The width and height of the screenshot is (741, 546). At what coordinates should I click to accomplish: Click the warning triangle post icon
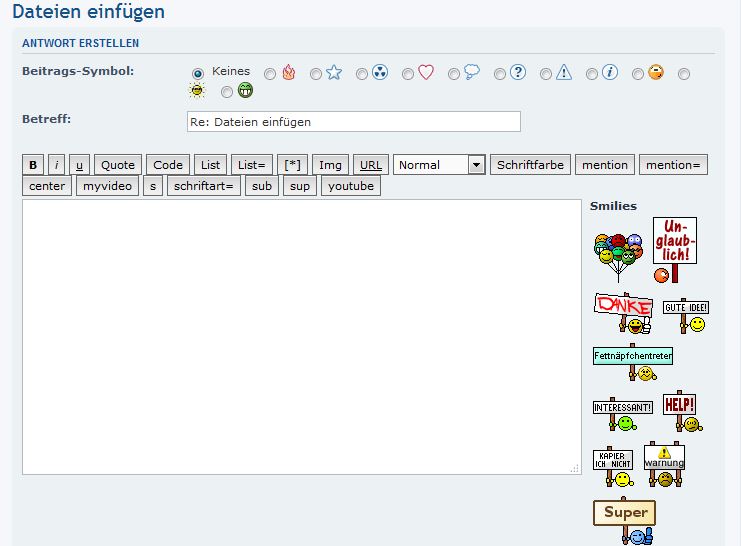[564, 72]
